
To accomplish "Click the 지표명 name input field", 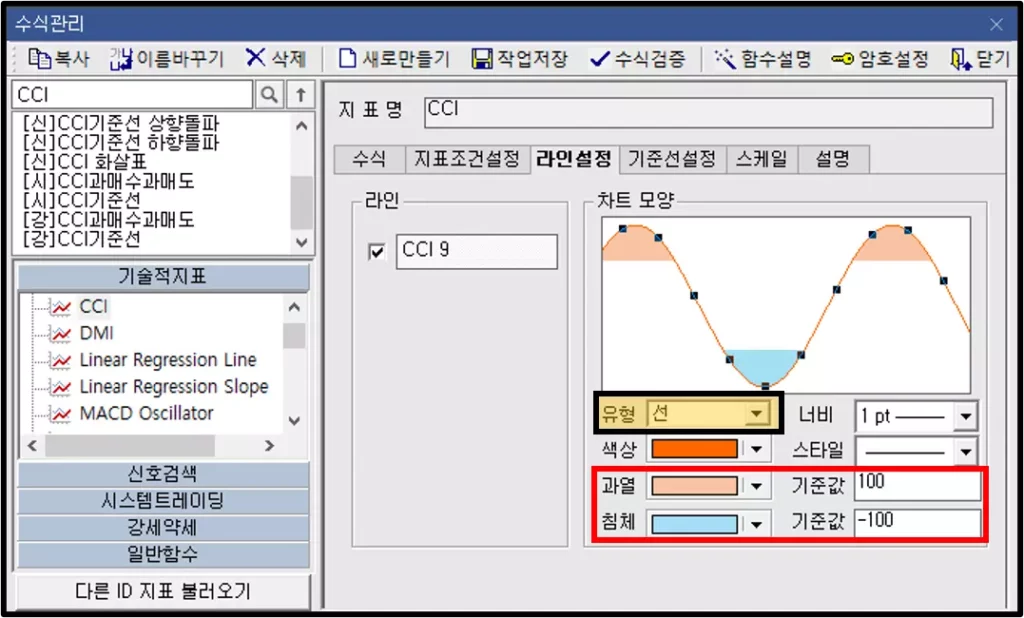I will click(x=709, y=112).
